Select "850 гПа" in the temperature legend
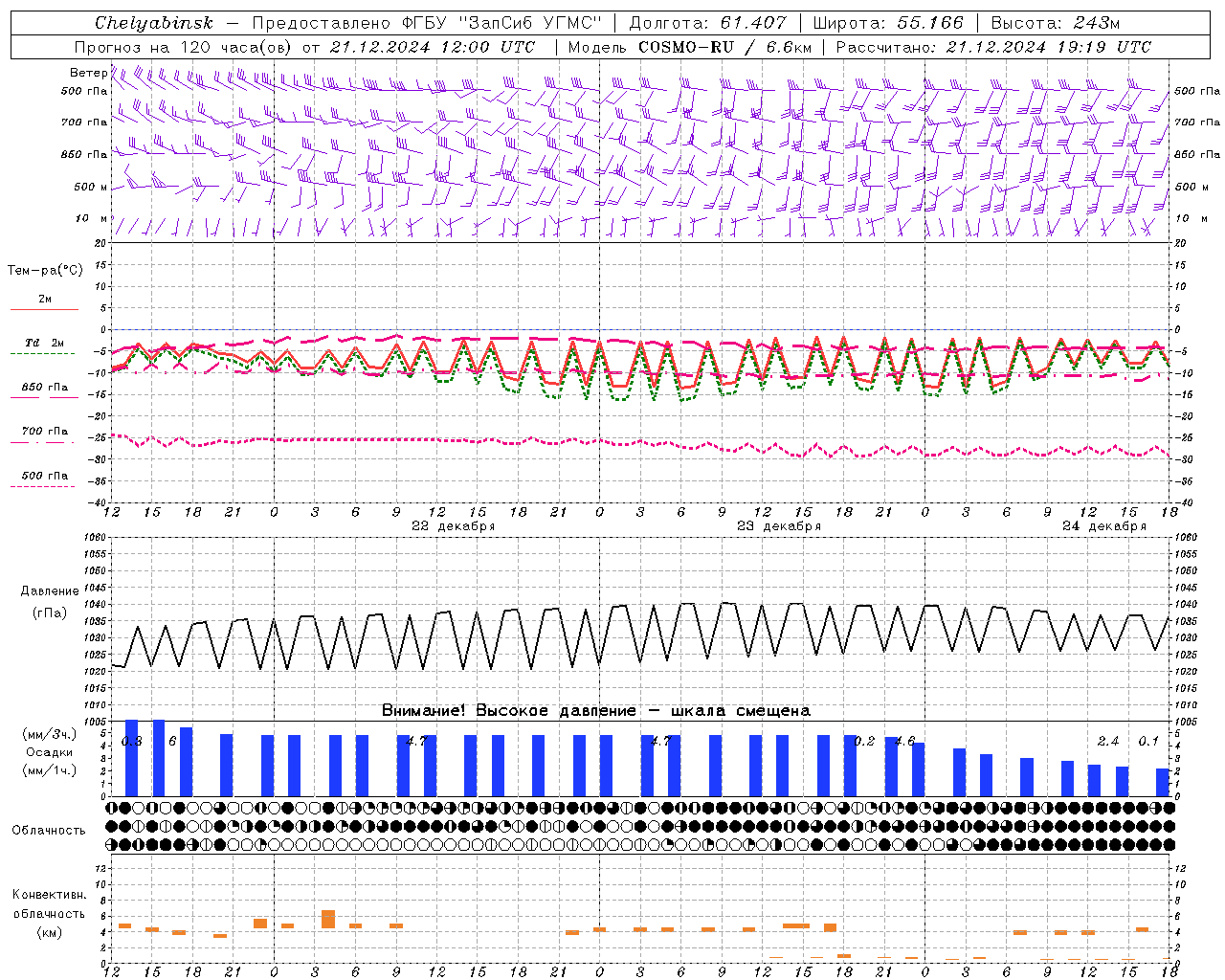The width and height of the screenshot is (1225, 980). pos(45,388)
